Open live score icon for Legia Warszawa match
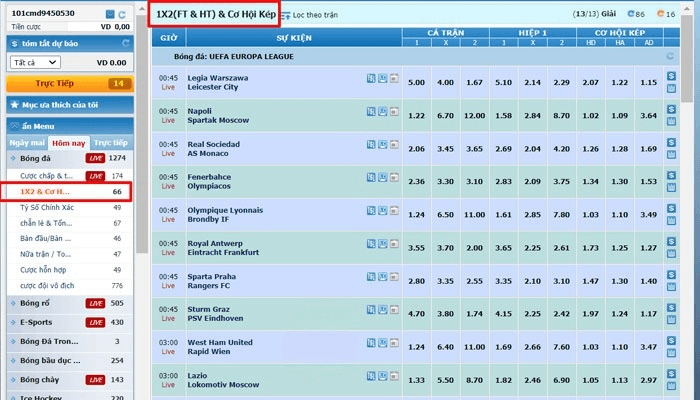Image resolution: width=700 pixels, height=400 pixels. [x=383, y=78]
